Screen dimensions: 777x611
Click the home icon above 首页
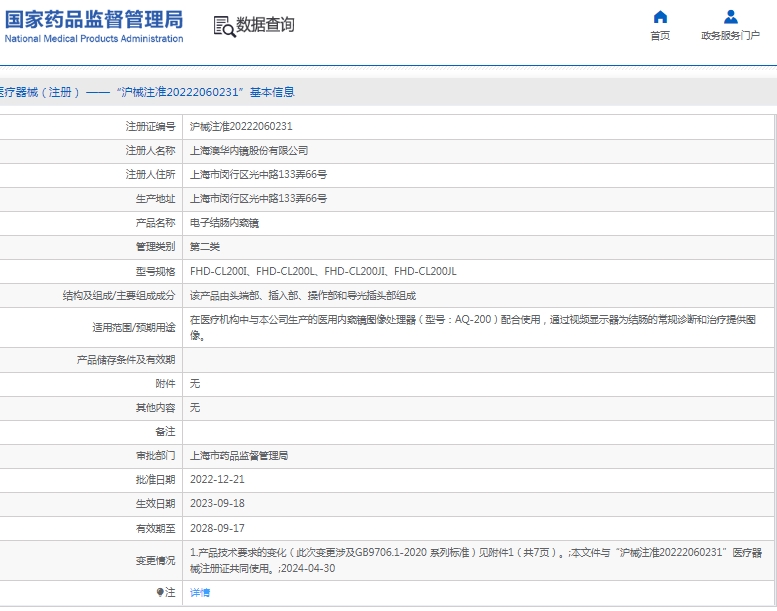[660, 17]
